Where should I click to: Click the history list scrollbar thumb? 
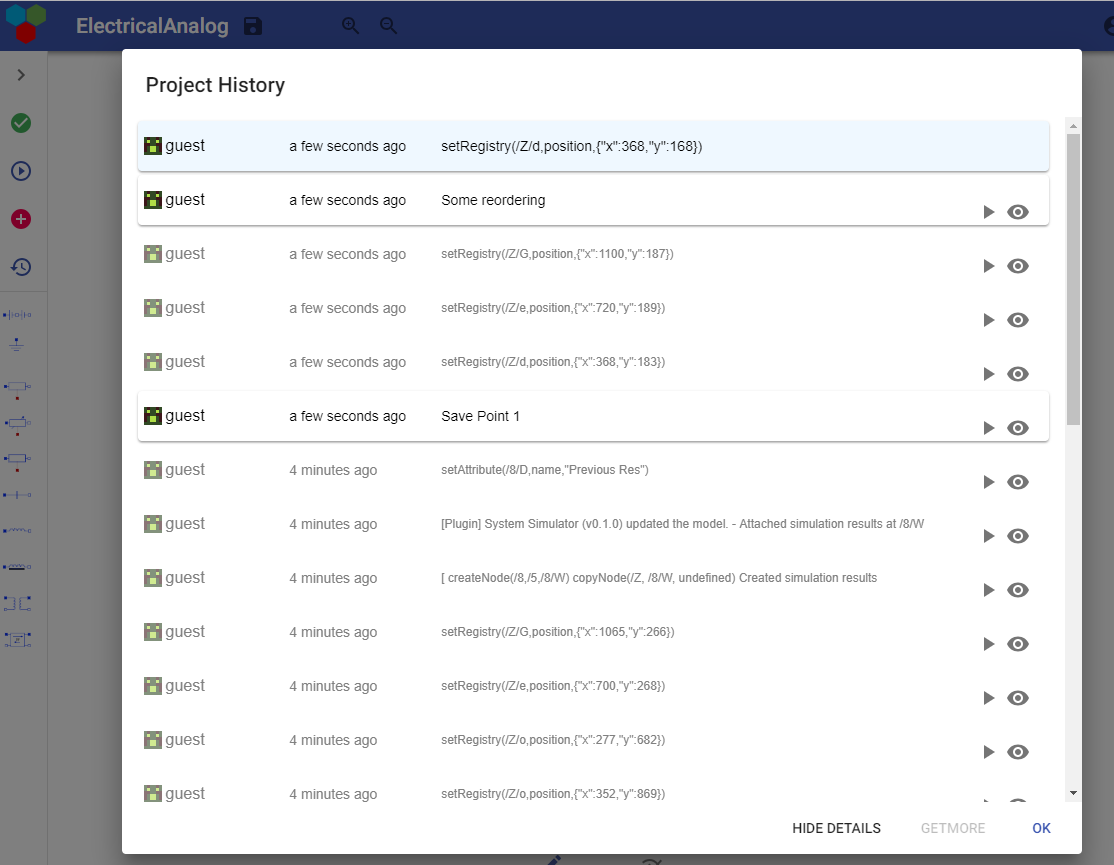coord(1074,279)
